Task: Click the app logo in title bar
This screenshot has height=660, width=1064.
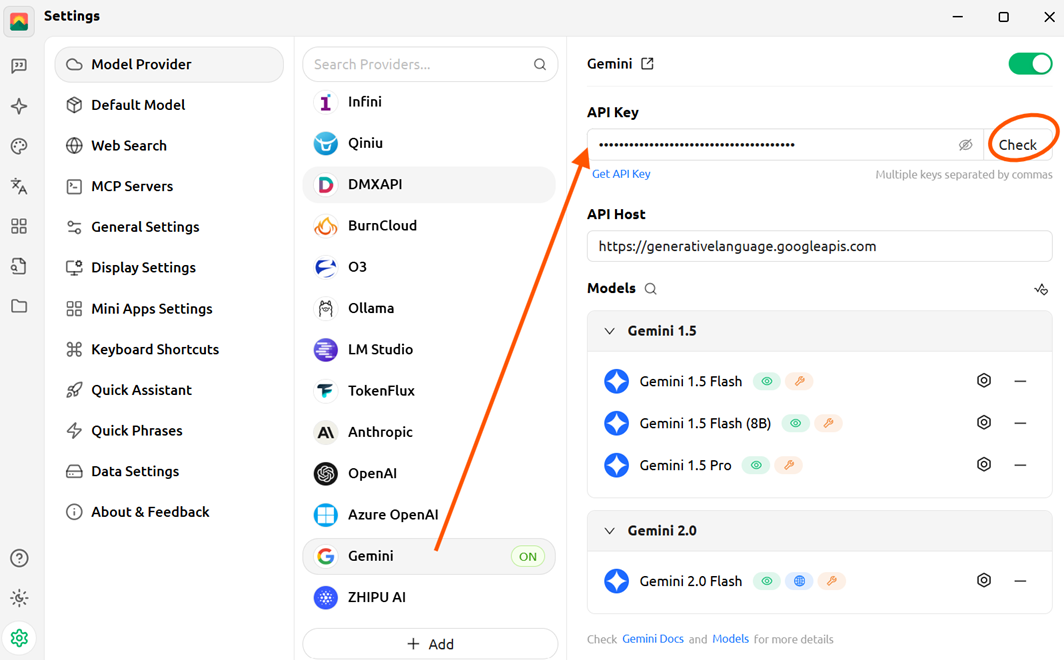Action: [x=19, y=21]
